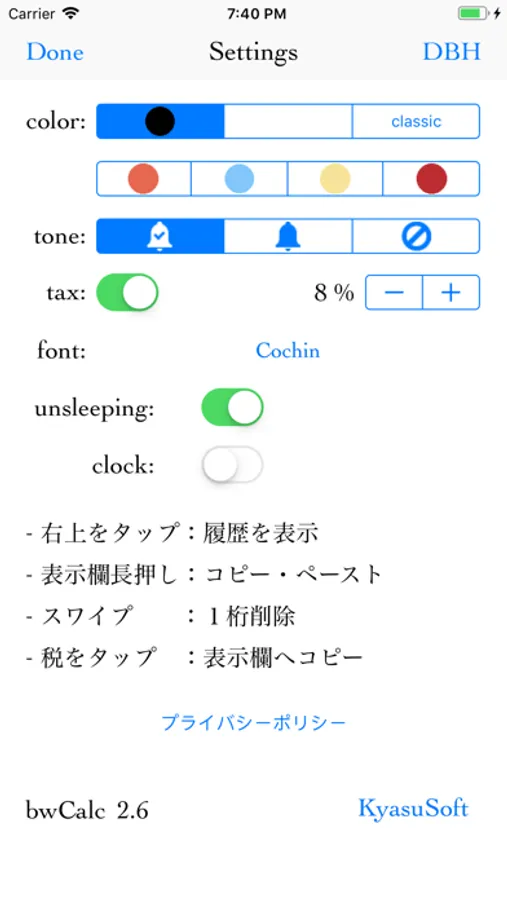Pick the pale yellow color swatch

coord(335,179)
